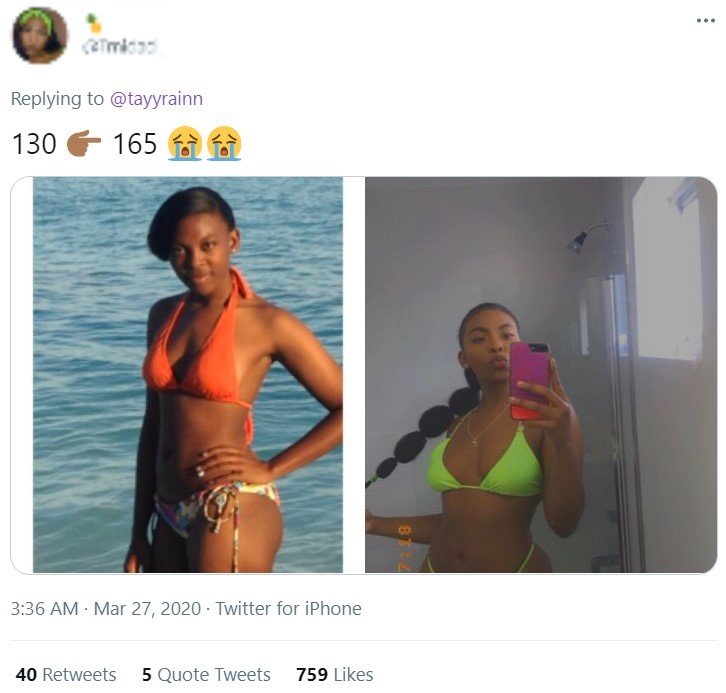View the 5 Quote Tweets list
Image resolution: width=726 pixels, height=693 pixels.
click(x=206, y=674)
